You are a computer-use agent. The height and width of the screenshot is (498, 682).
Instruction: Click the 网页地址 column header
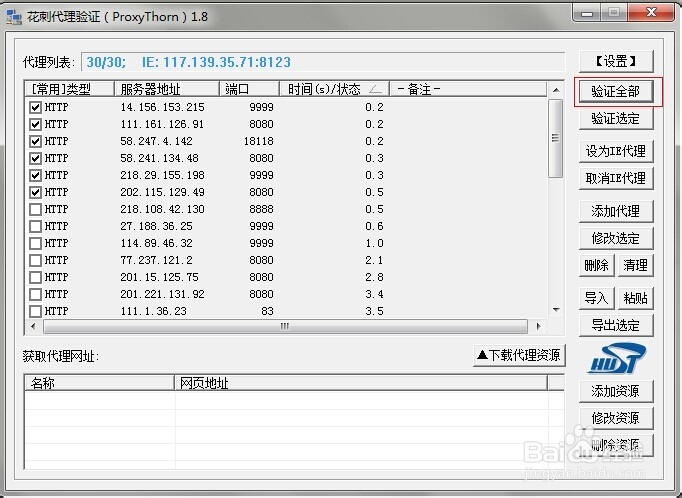(361, 383)
